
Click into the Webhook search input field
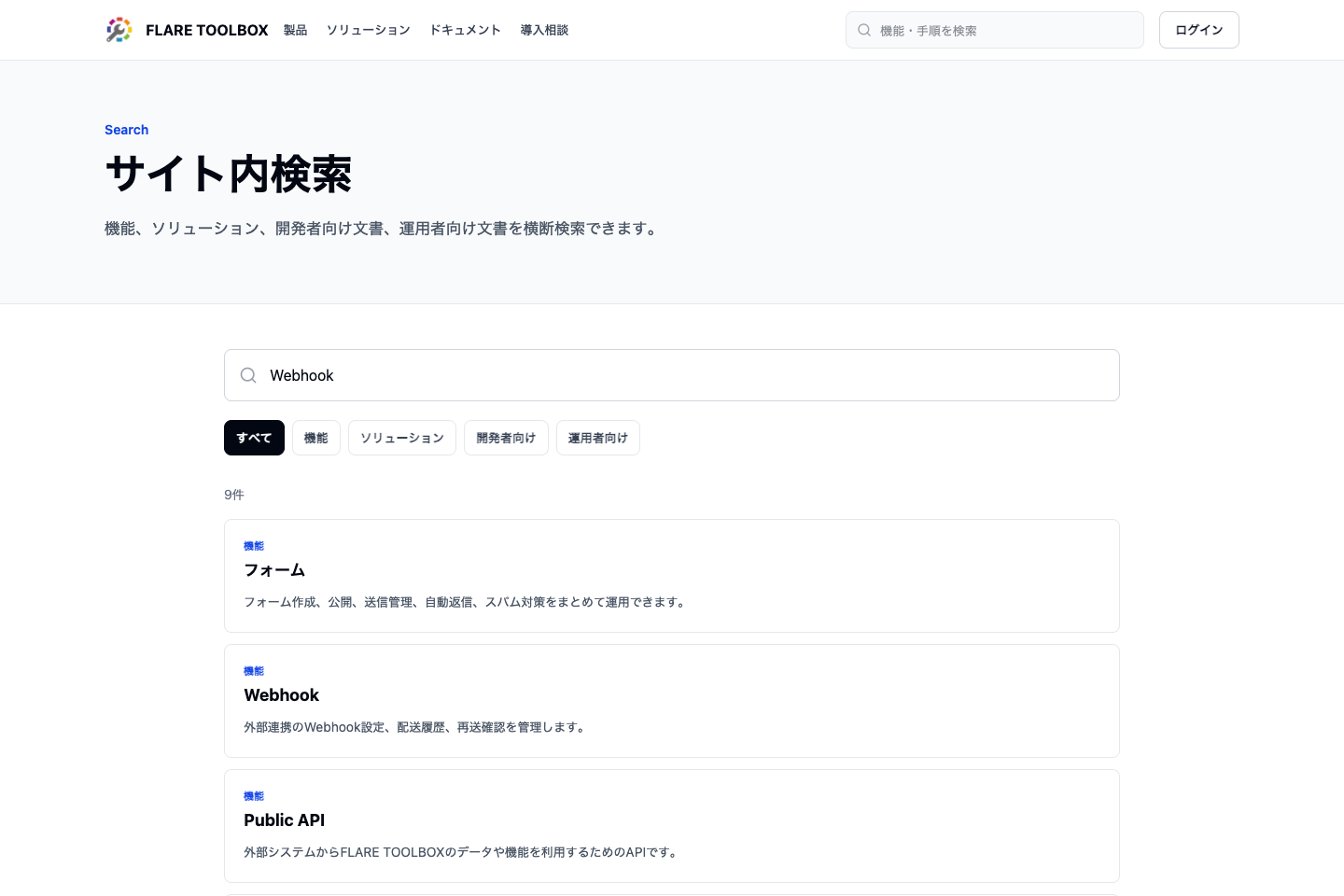point(672,375)
